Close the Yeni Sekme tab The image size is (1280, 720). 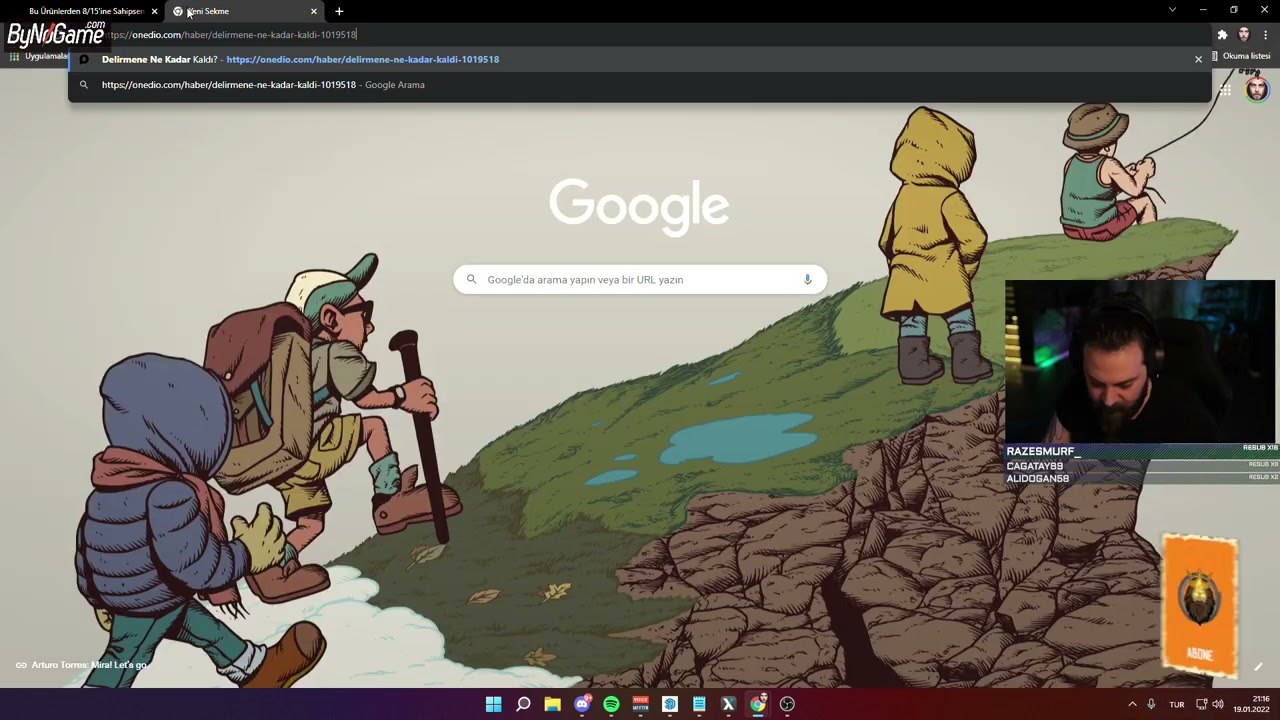click(x=313, y=11)
